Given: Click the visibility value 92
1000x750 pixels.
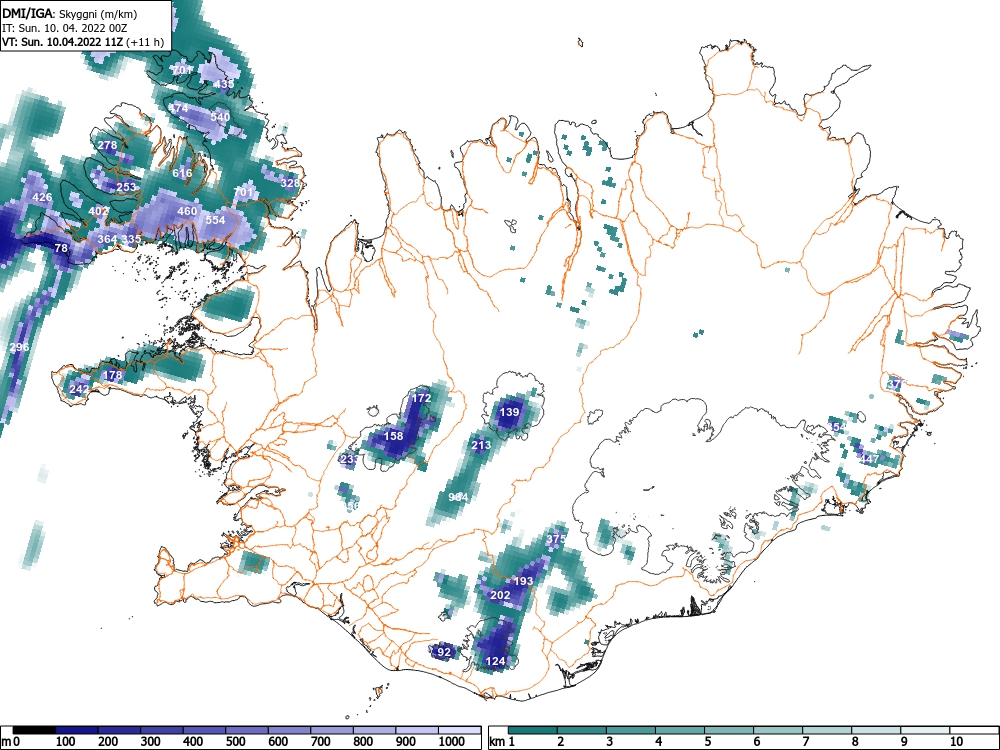Looking at the screenshot, I should [444, 652].
